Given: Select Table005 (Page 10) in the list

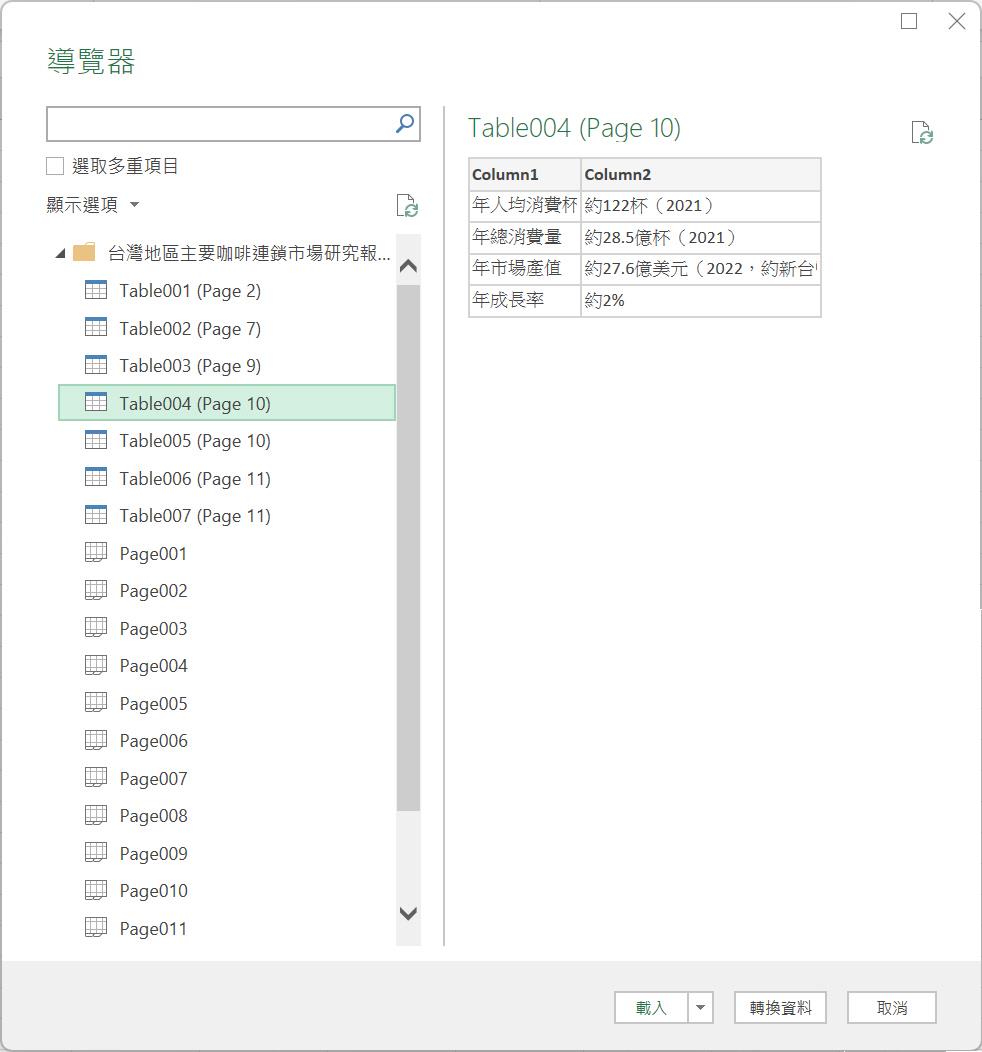Looking at the screenshot, I should pyautogui.click(x=195, y=441).
